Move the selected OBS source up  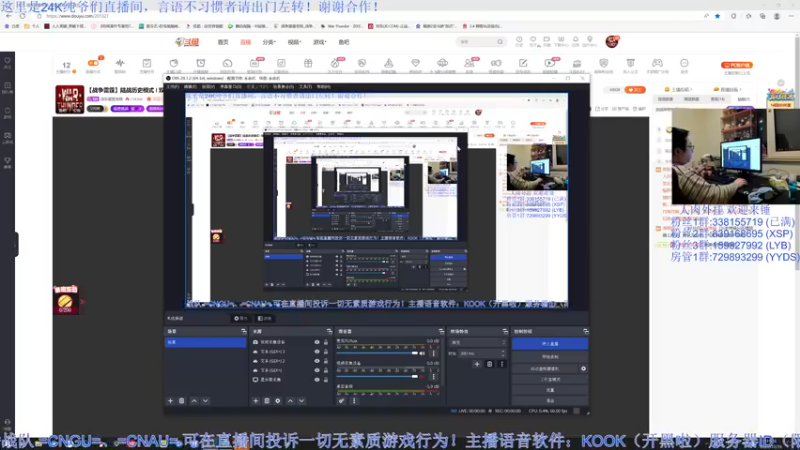point(290,401)
